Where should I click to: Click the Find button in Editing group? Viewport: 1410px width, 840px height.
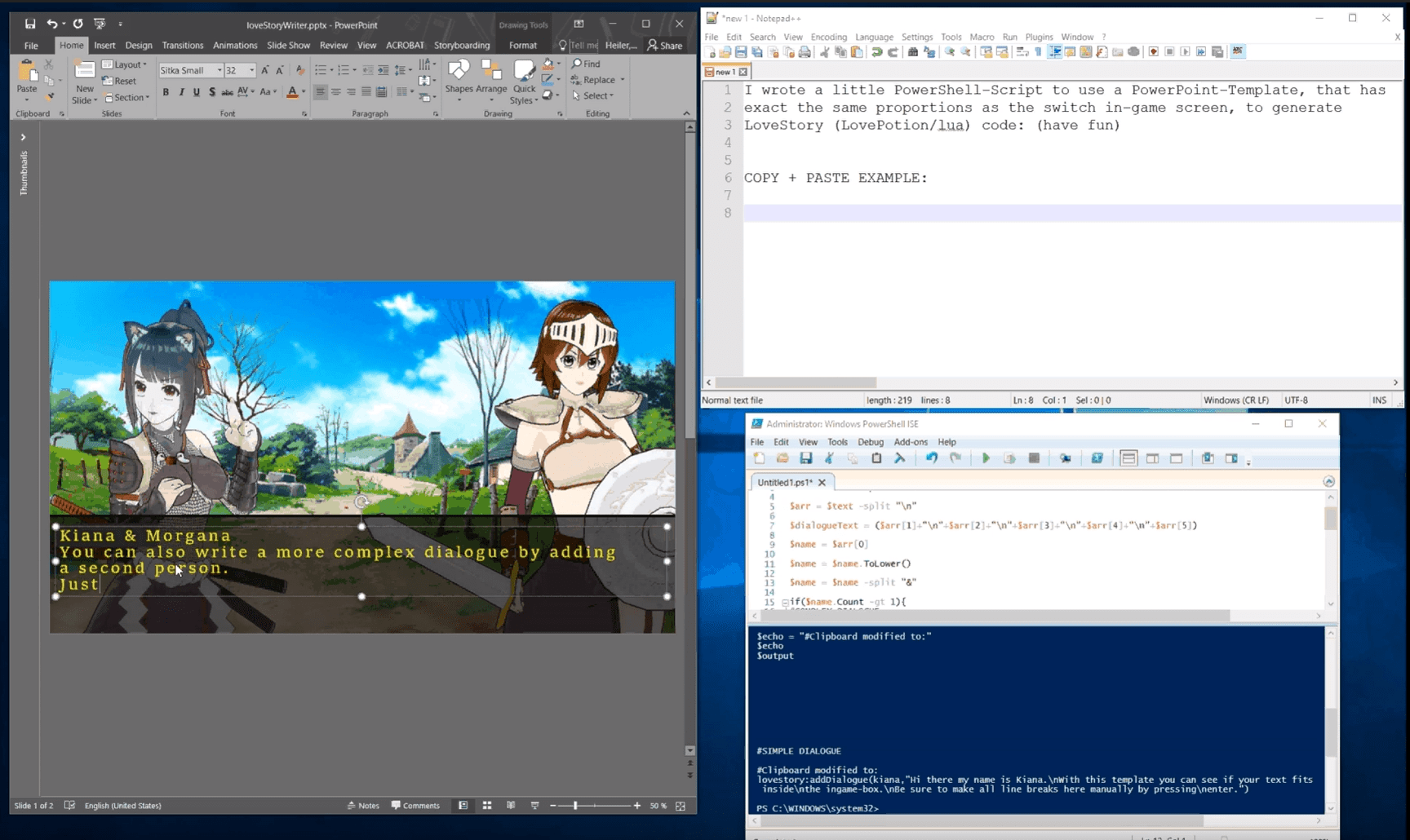point(586,64)
